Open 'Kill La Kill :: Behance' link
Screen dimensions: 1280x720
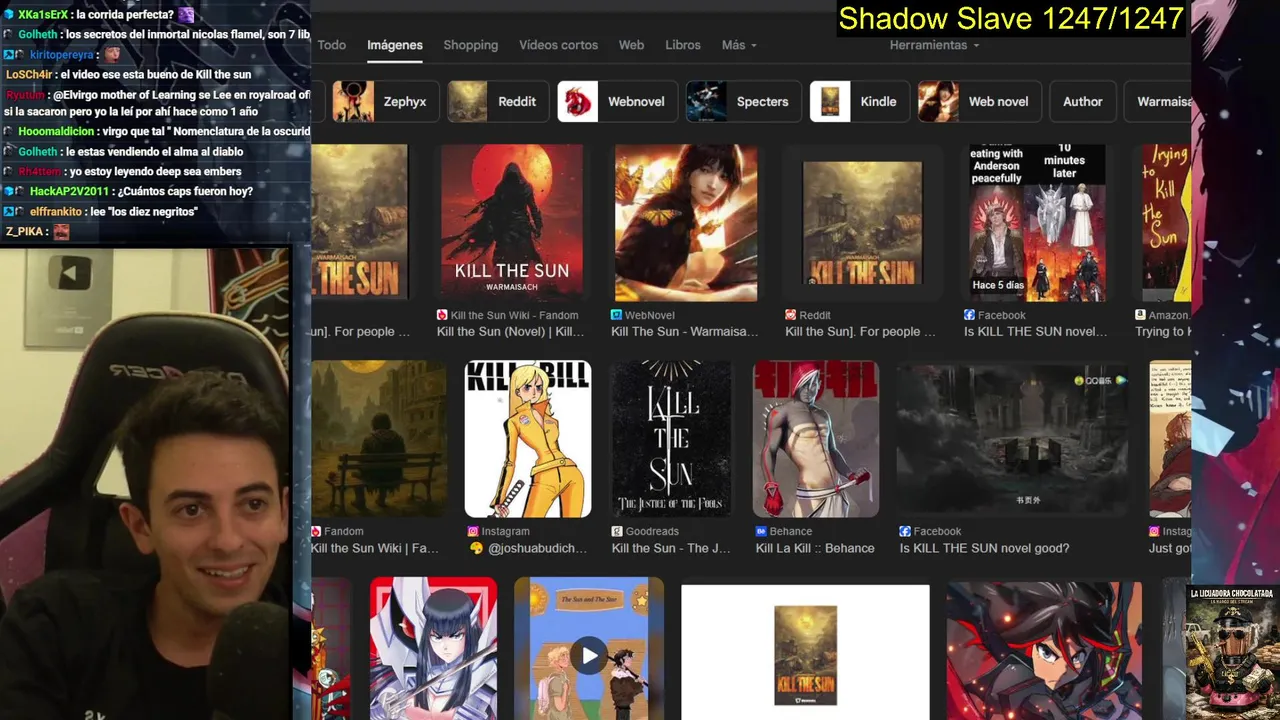815,548
